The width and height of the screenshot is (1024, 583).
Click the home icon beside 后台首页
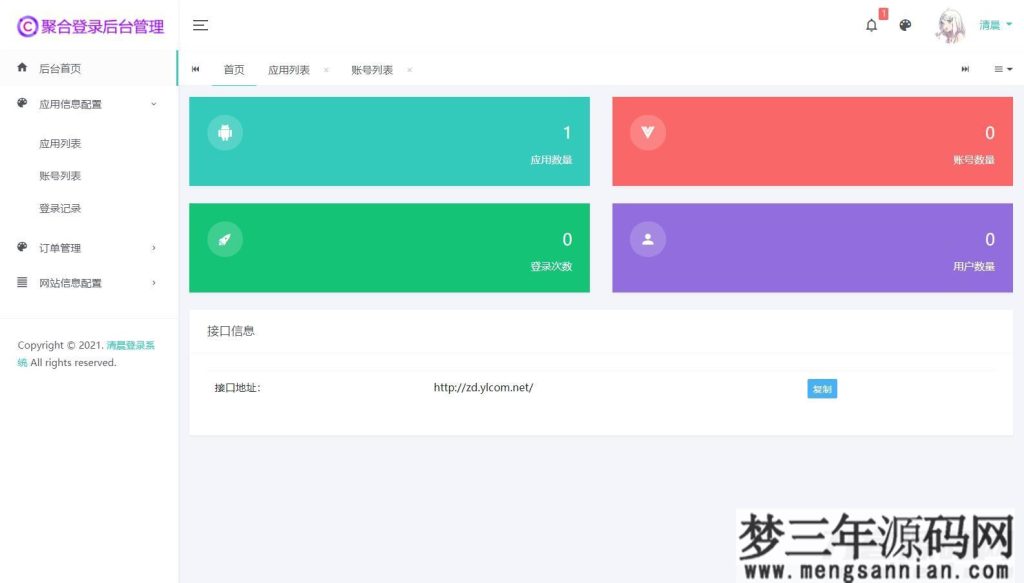(x=21, y=67)
